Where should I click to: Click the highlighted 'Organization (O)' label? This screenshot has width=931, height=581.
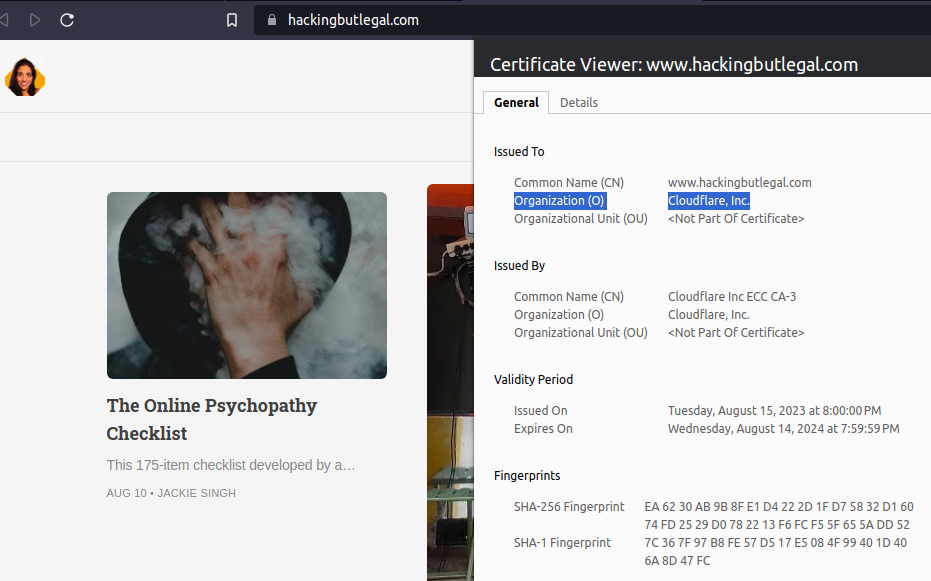(x=559, y=201)
